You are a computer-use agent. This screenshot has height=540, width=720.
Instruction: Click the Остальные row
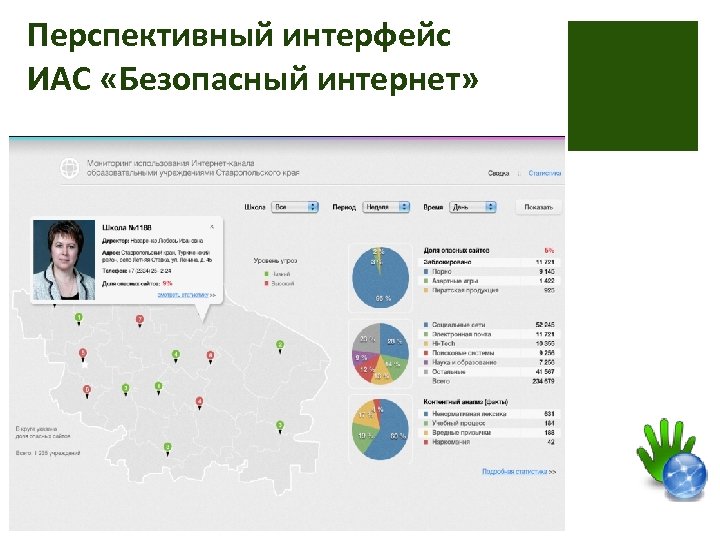(x=489, y=372)
